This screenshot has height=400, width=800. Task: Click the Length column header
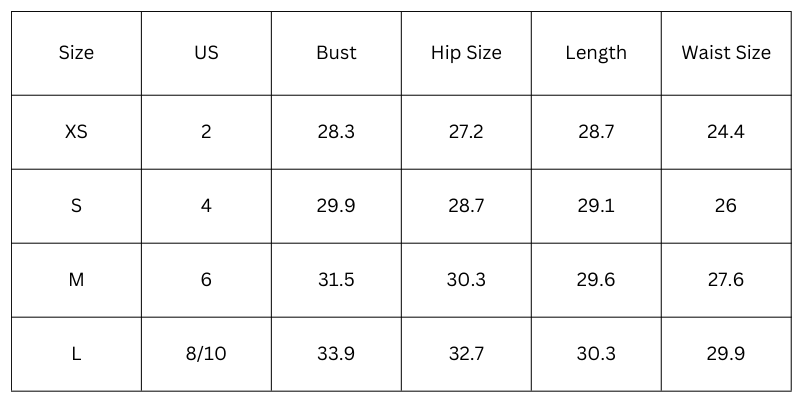596,53
